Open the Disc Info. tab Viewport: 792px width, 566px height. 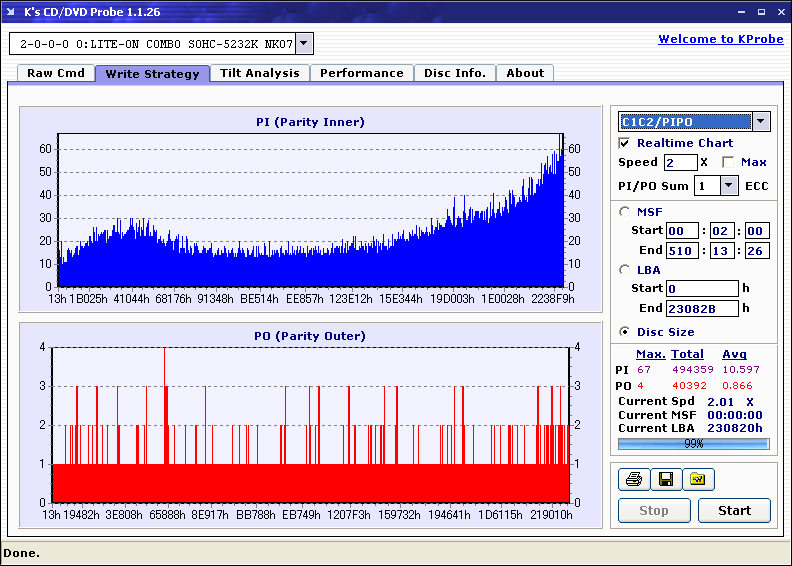455,73
